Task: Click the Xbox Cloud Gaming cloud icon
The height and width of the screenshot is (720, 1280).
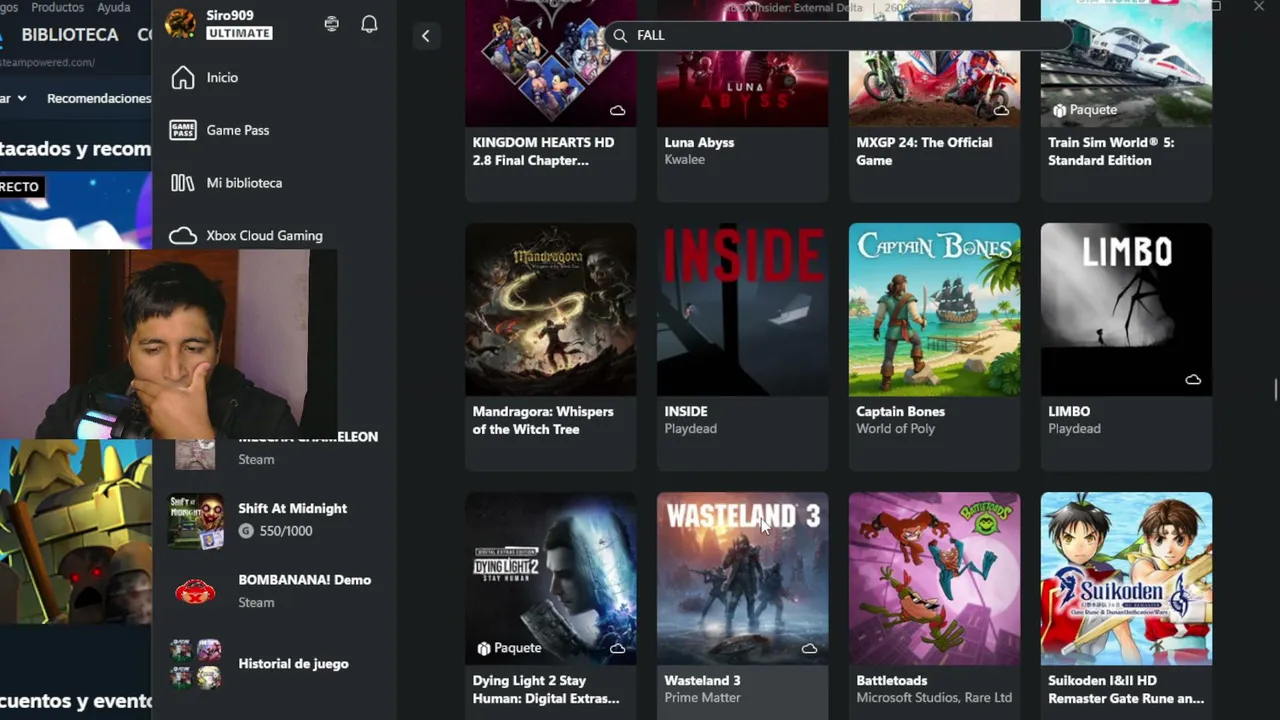Action: [x=183, y=236]
